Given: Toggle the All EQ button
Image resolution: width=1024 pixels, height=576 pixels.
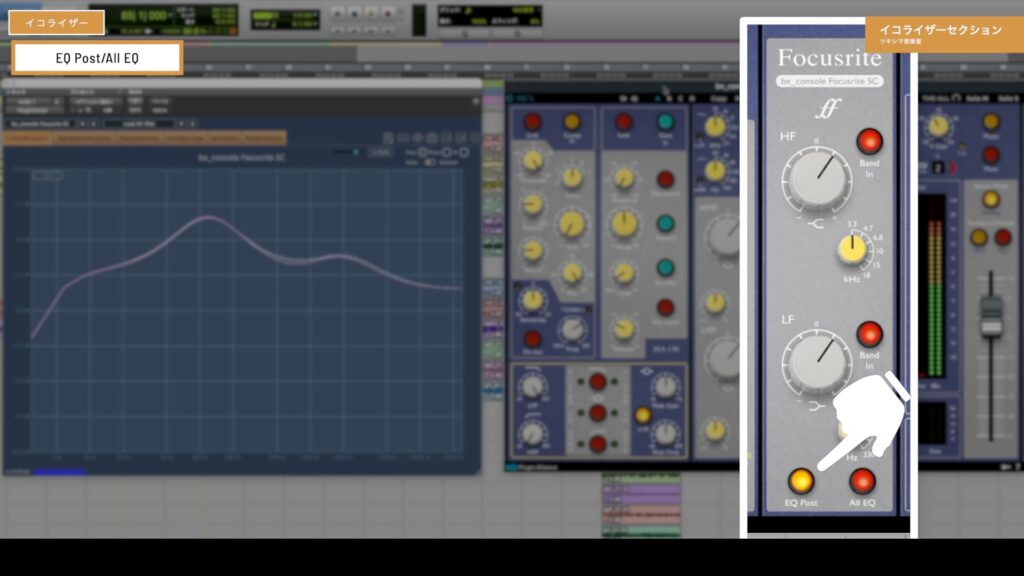Looking at the screenshot, I should pyautogui.click(x=862, y=481).
